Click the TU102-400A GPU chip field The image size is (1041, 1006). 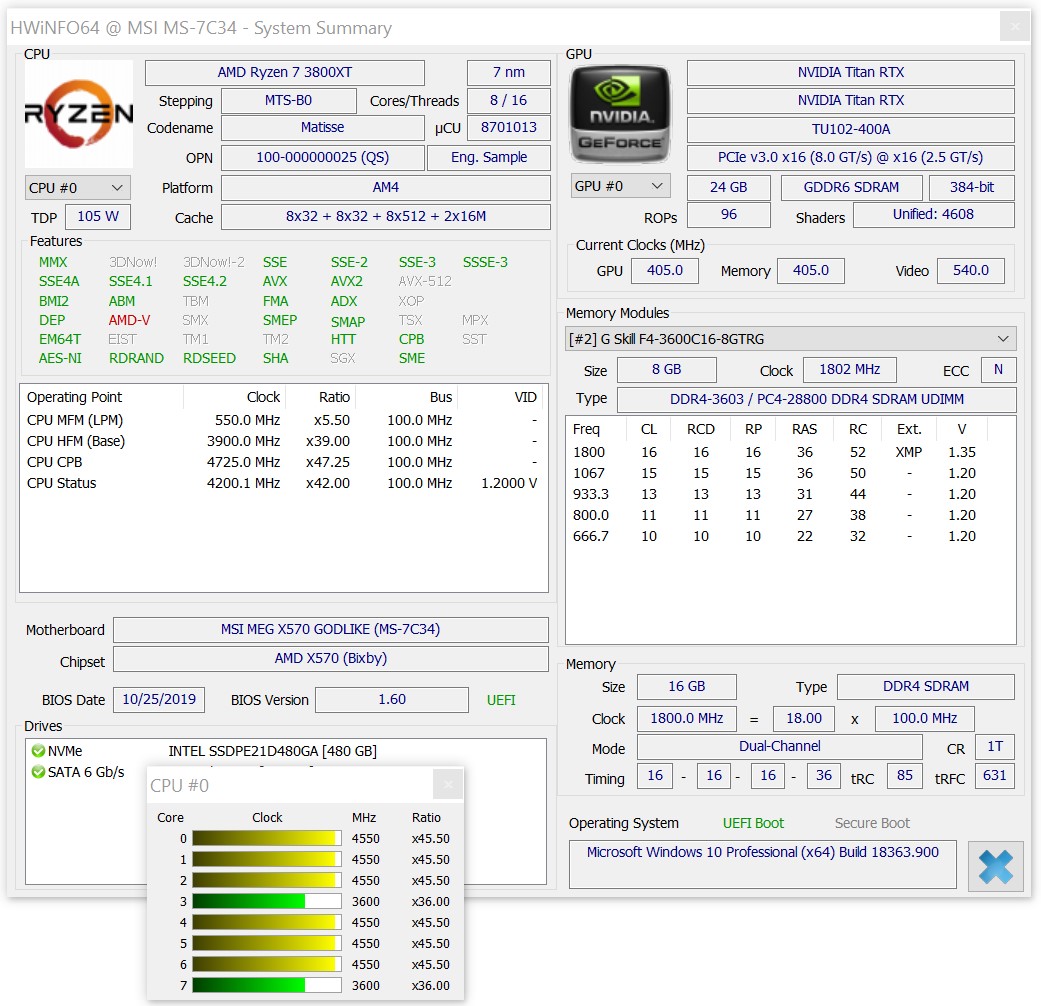click(850, 129)
